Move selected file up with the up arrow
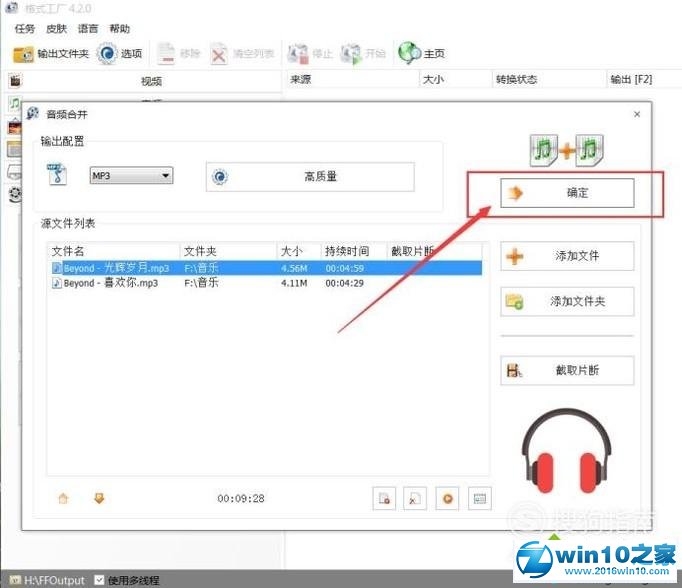This screenshot has width=682, height=588. tap(63, 498)
